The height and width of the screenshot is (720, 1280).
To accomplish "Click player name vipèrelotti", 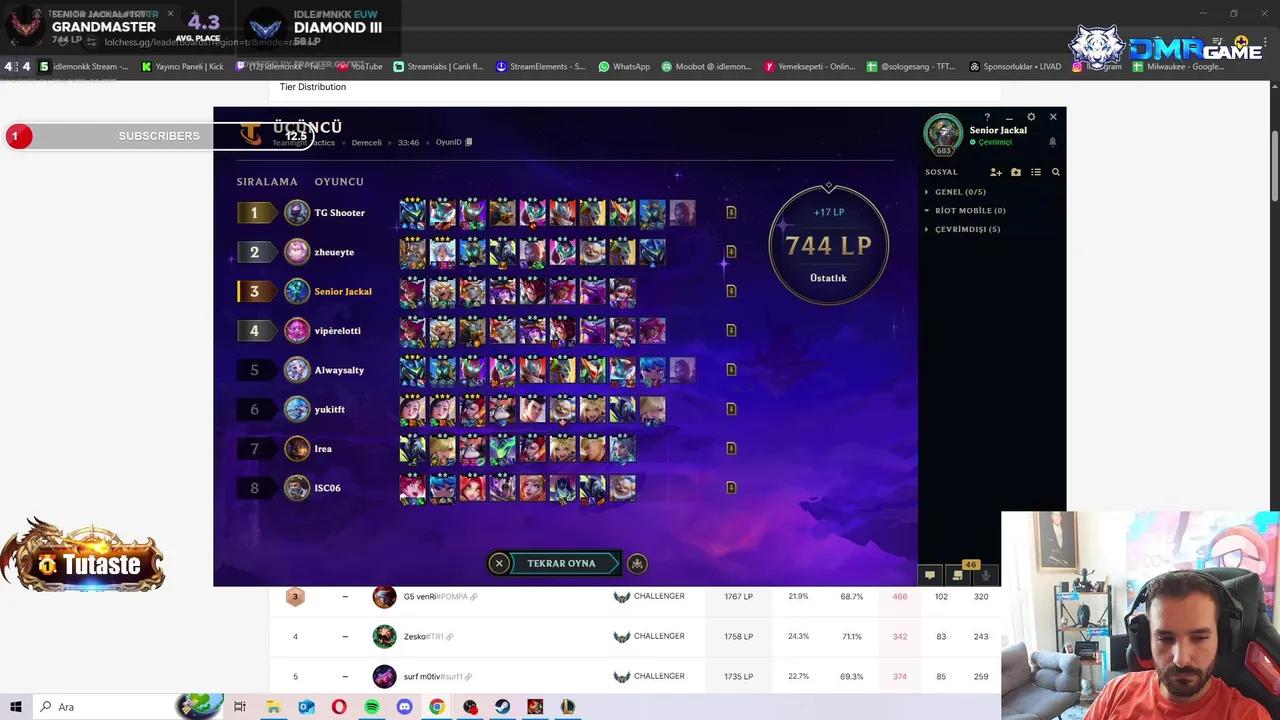I will [x=338, y=331].
